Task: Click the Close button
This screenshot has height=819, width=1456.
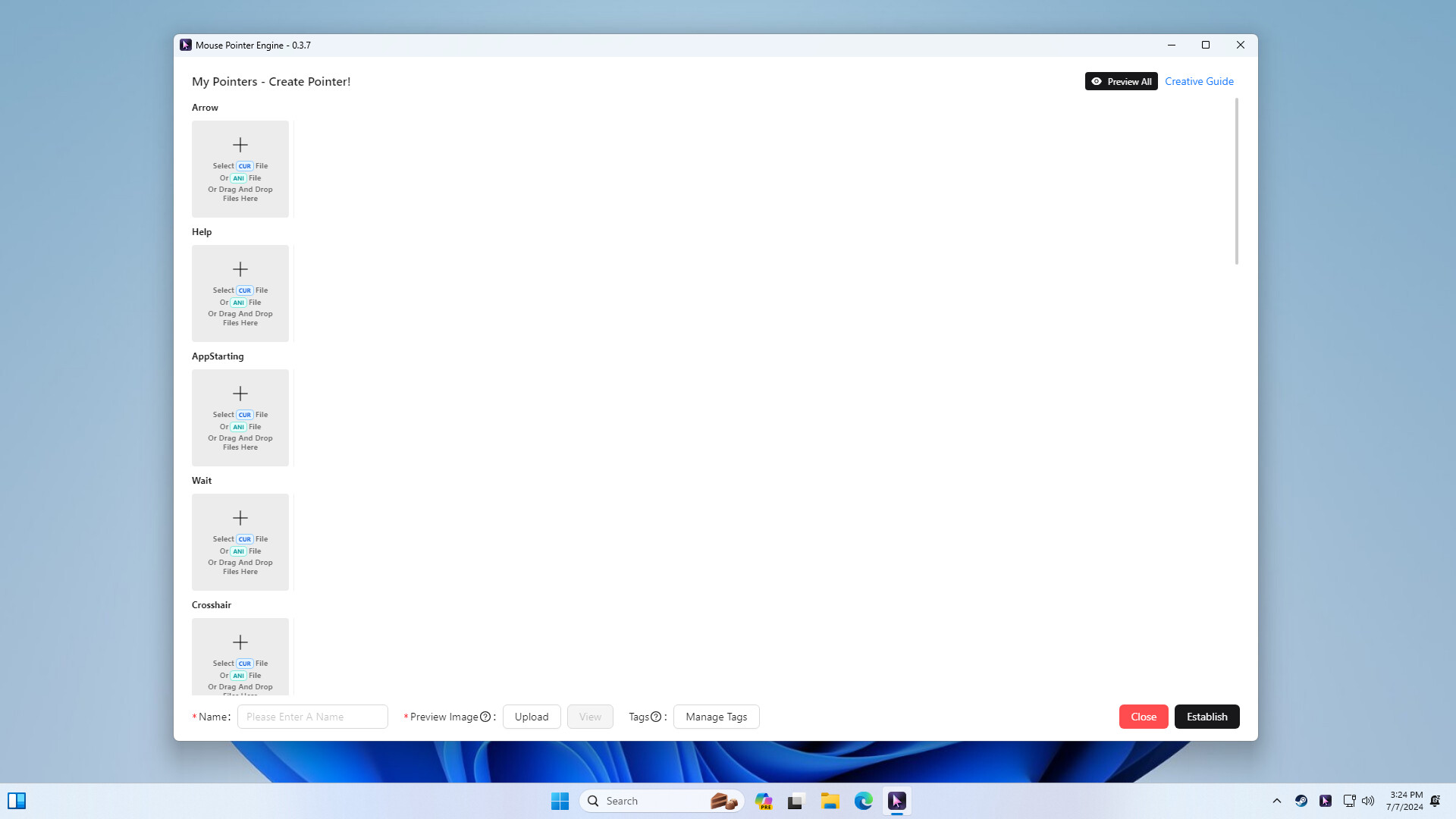Action: pos(1143,716)
